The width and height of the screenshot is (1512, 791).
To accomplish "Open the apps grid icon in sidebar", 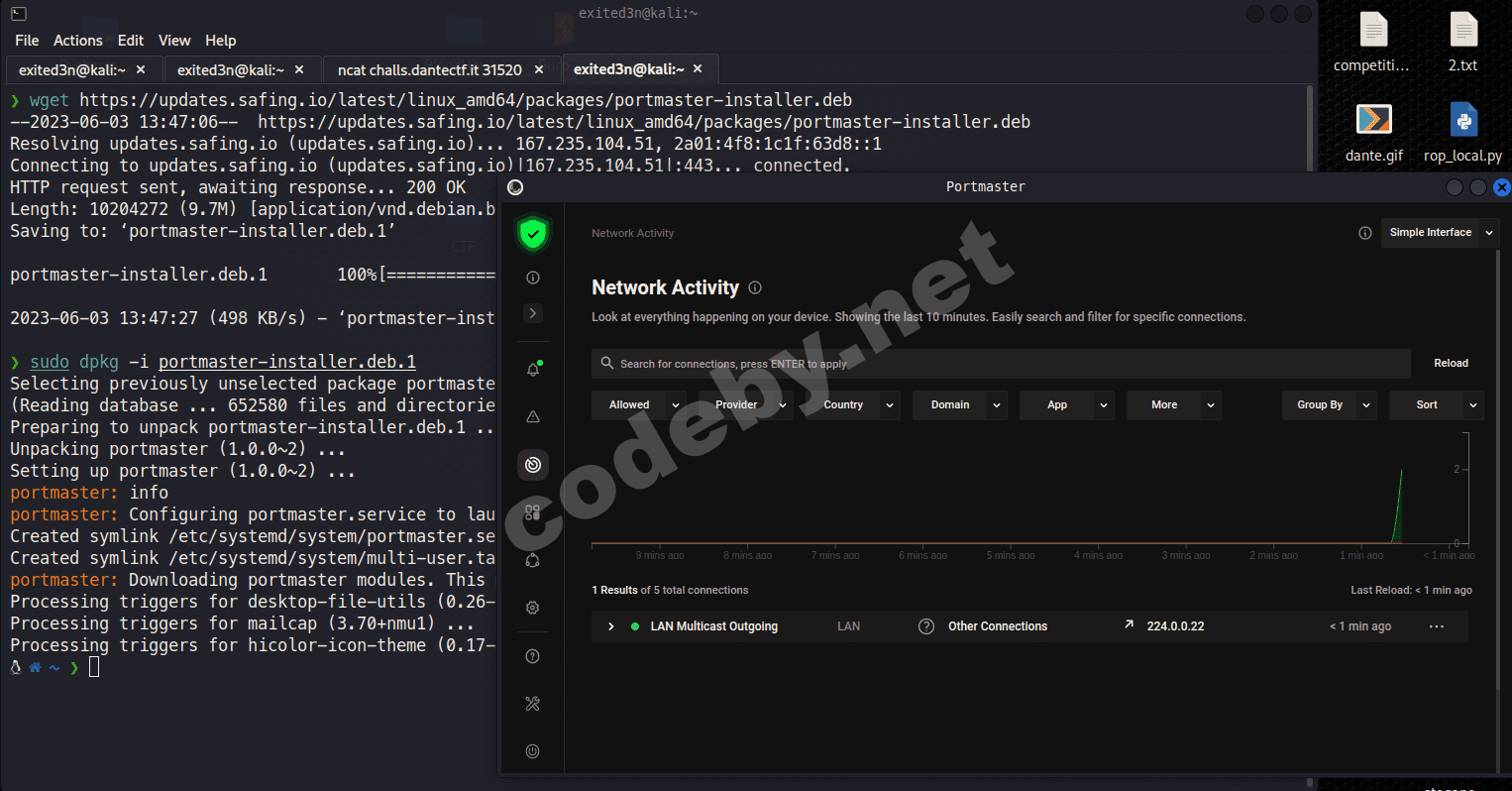I will 533,512.
